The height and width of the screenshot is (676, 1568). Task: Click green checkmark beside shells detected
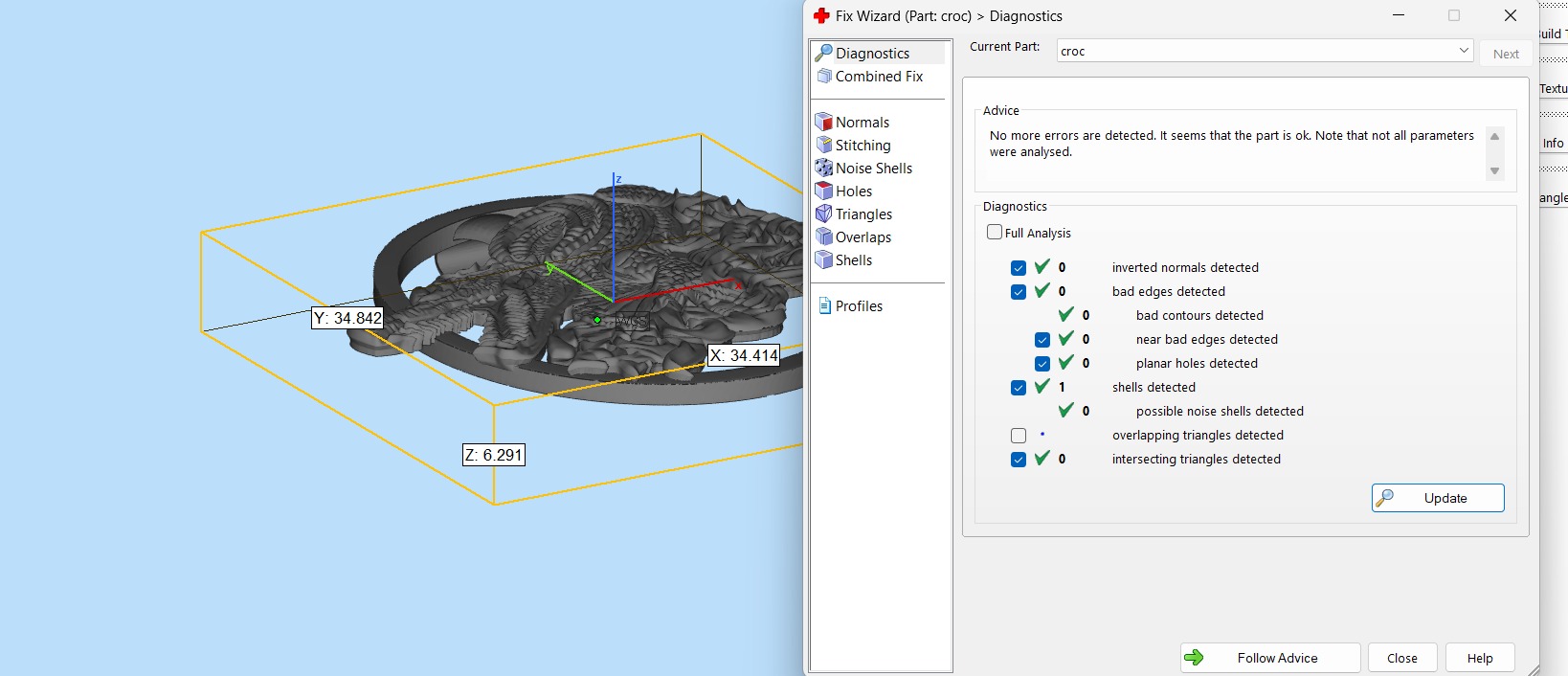pos(1042,386)
